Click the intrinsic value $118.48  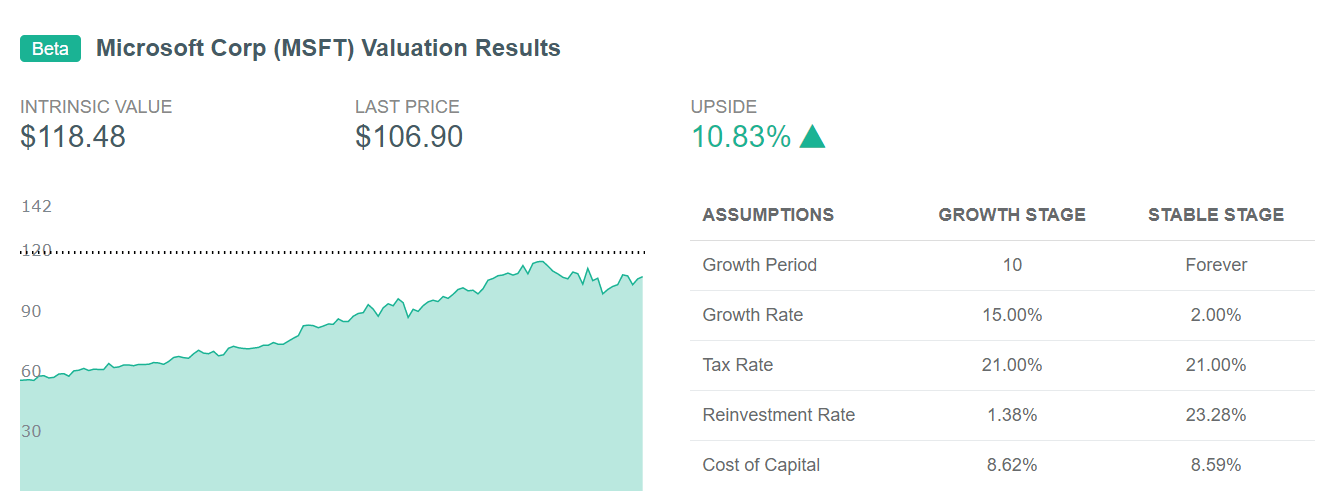click(73, 137)
